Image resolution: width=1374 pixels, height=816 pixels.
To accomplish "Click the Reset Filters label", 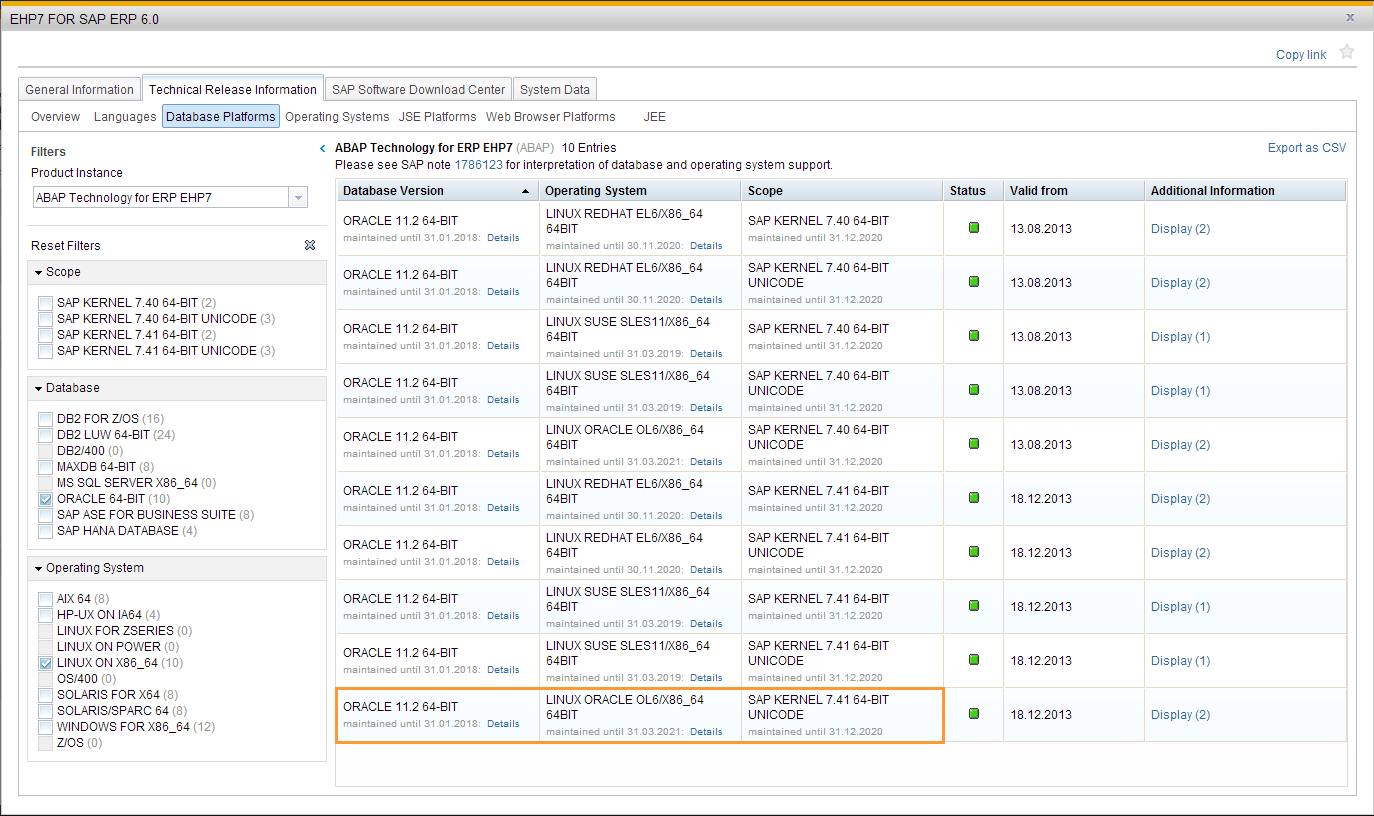I will 66,246.
